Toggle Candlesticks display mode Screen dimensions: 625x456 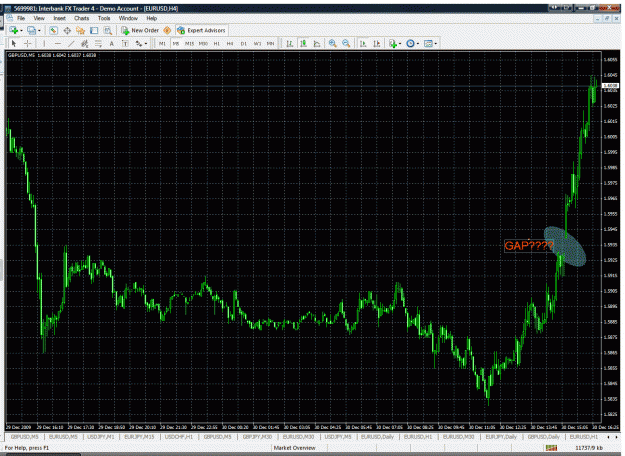pyautogui.click(x=303, y=43)
